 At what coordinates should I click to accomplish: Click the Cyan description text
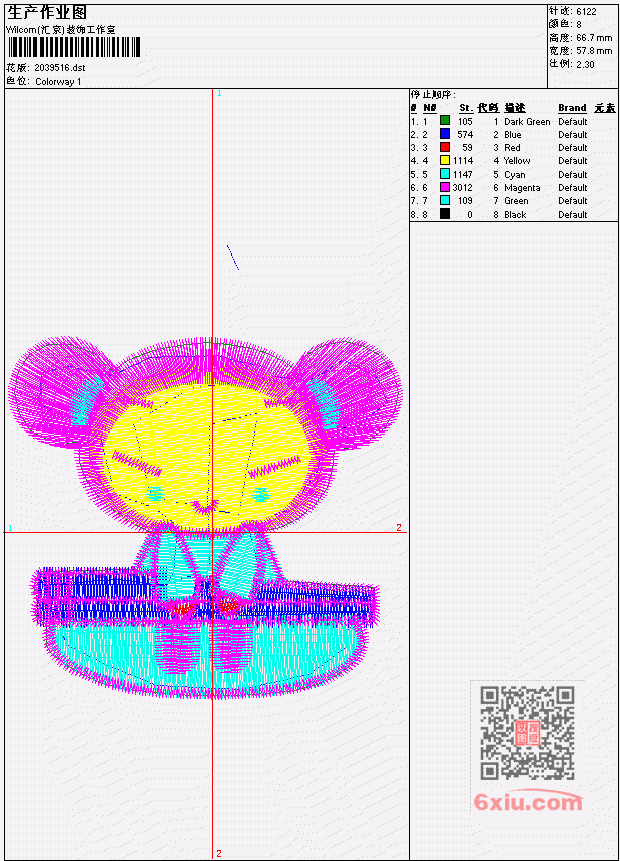[x=515, y=175]
